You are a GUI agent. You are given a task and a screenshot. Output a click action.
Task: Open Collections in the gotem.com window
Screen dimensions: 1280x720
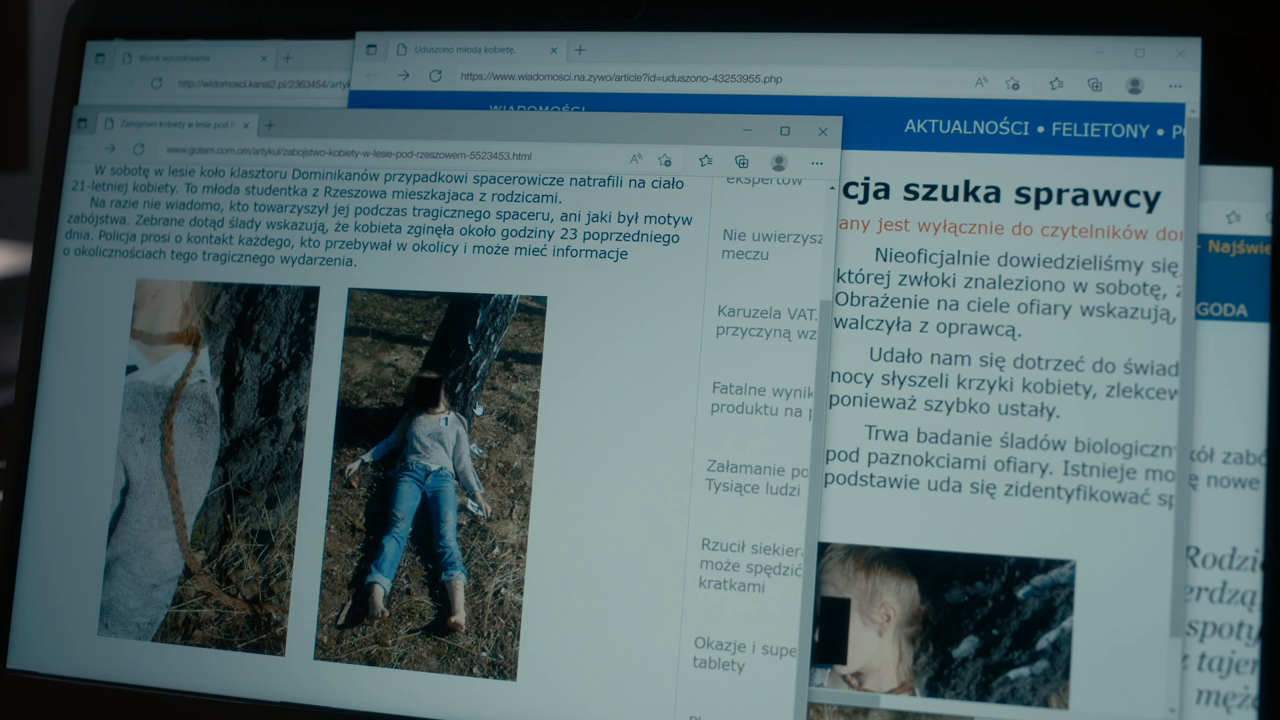tap(741, 161)
